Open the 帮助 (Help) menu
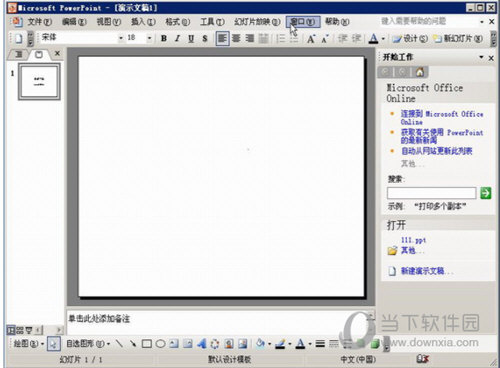Viewport: 500px width, 368px height. point(337,22)
